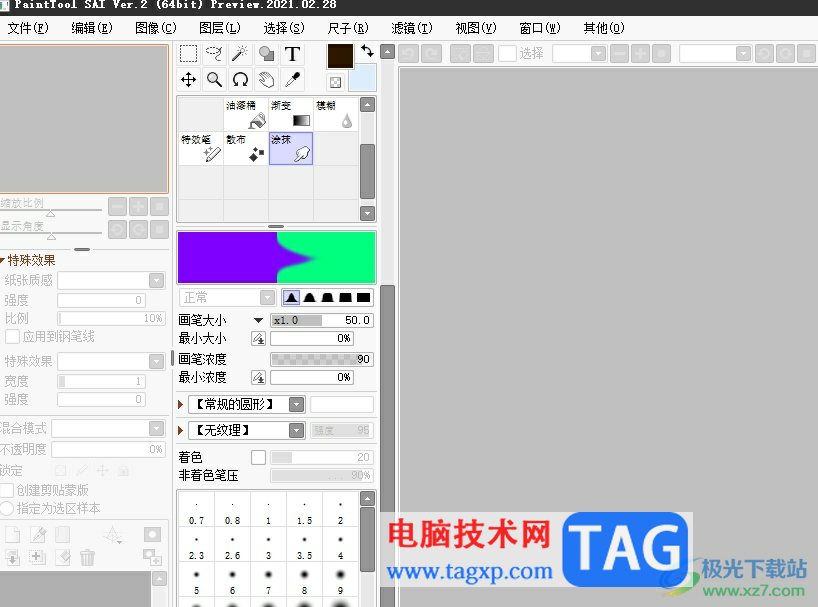Expand the 无纹理 settings triangle
818x607 pixels.
(181, 430)
